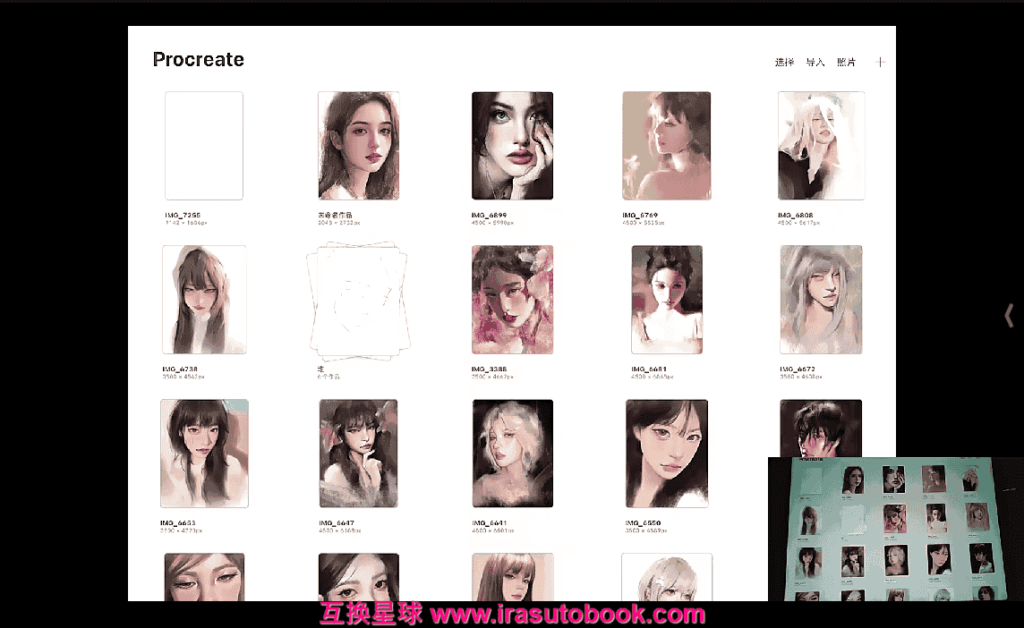The height and width of the screenshot is (628, 1024).
Task: Click the IMG_6672 file name
Action: click(x=797, y=369)
